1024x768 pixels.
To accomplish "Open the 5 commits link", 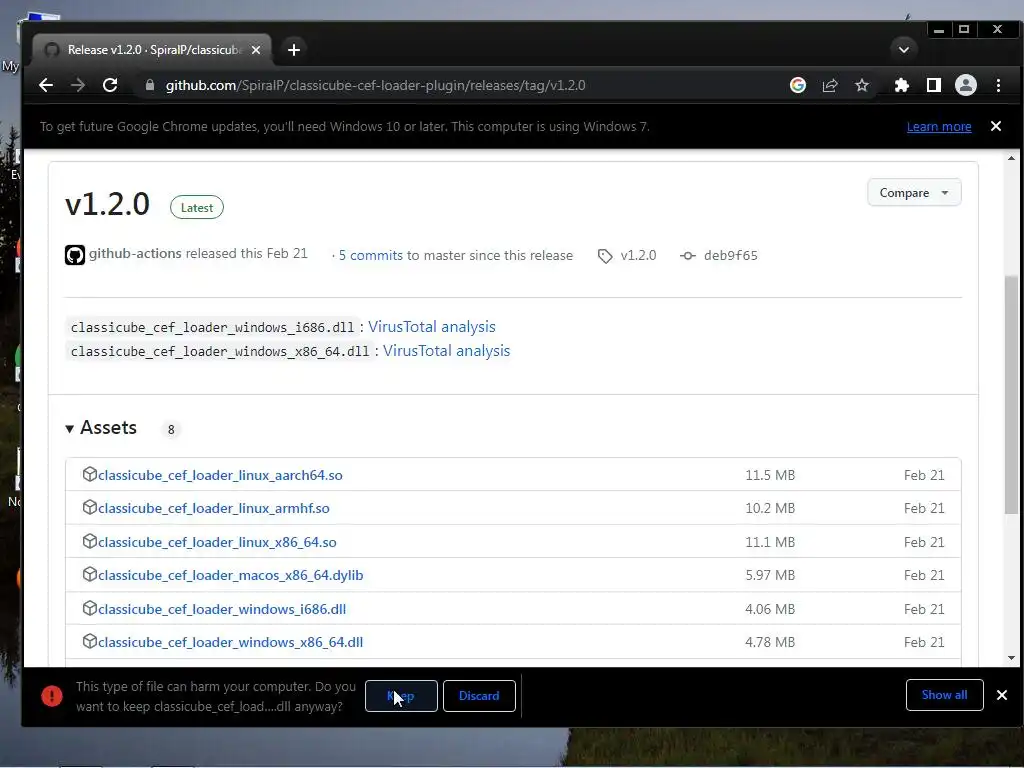I will pos(370,255).
